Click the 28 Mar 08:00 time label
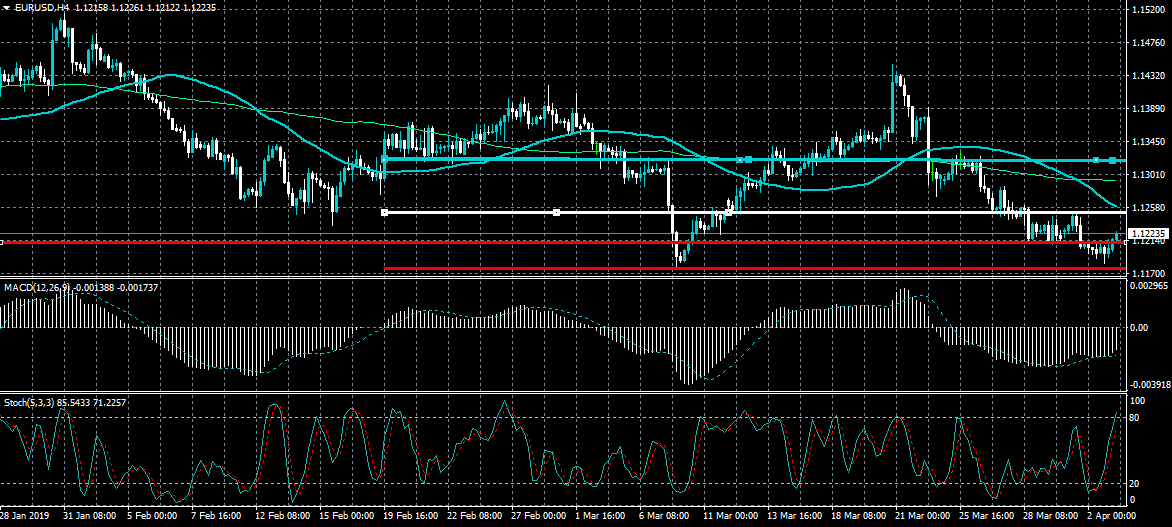 1053,516
